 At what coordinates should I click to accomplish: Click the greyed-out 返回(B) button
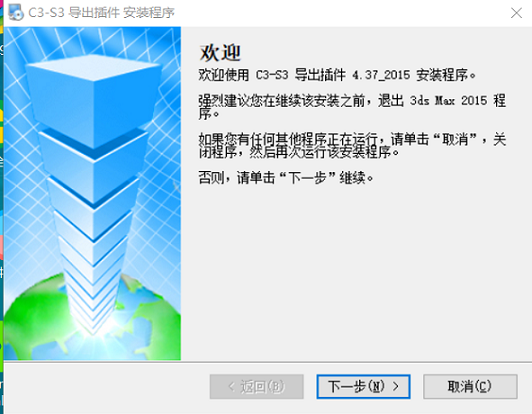[x=256, y=387]
